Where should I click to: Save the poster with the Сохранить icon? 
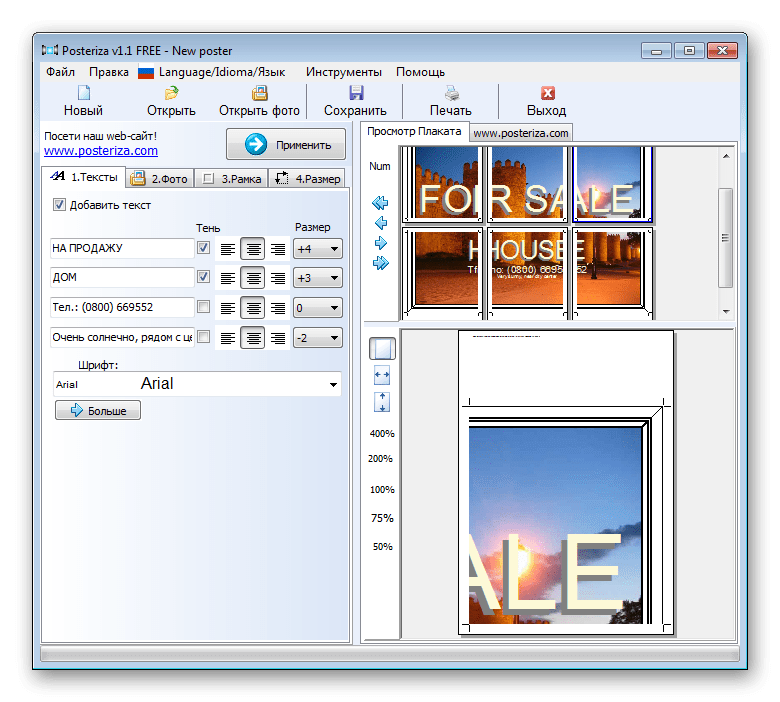point(355,94)
